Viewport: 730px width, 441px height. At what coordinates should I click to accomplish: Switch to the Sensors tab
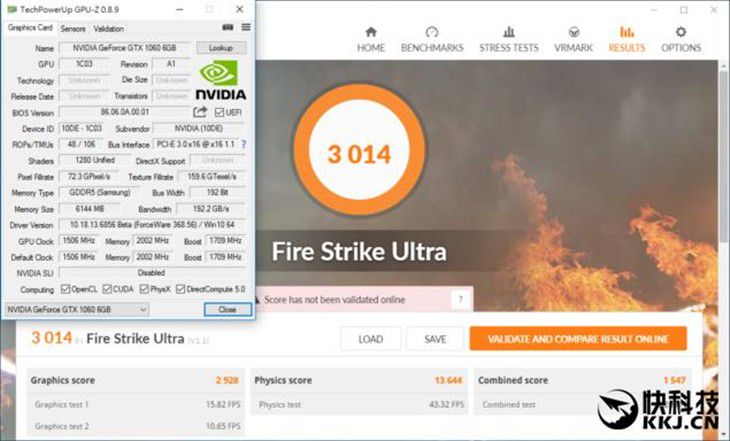click(73, 28)
